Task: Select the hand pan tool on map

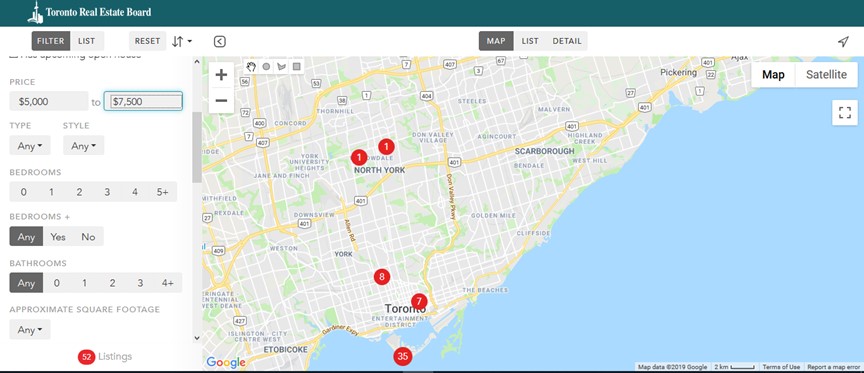Action: click(x=251, y=67)
